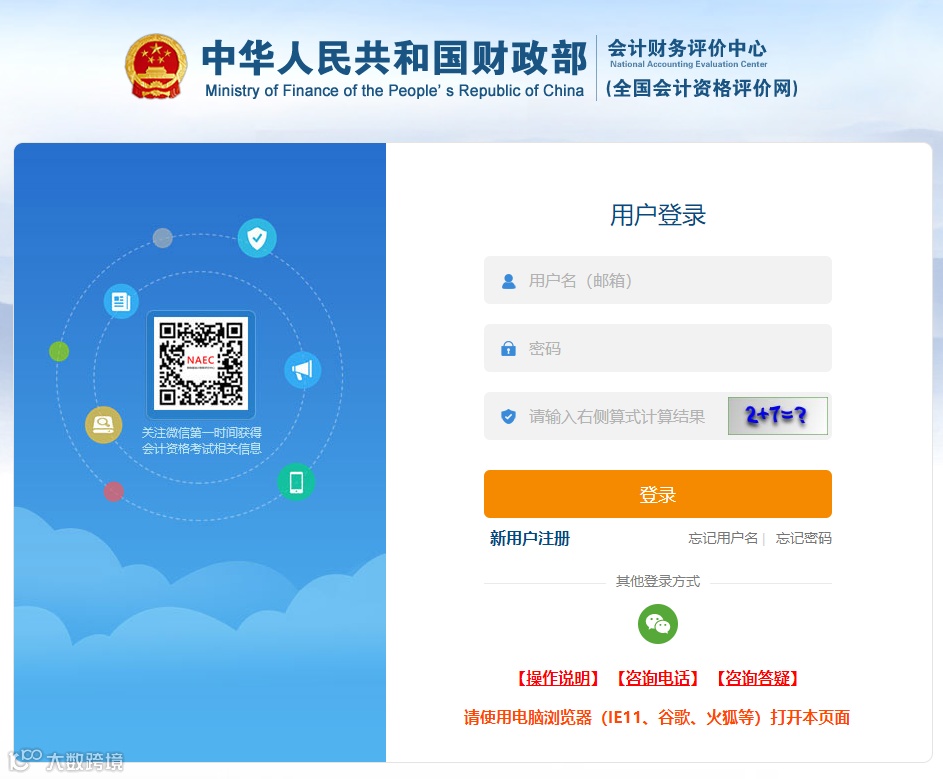The width and height of the screenshot is (943, 779).
Task: Refresh the 2+7=? captcha image
Action: click(x=778, y=416)
